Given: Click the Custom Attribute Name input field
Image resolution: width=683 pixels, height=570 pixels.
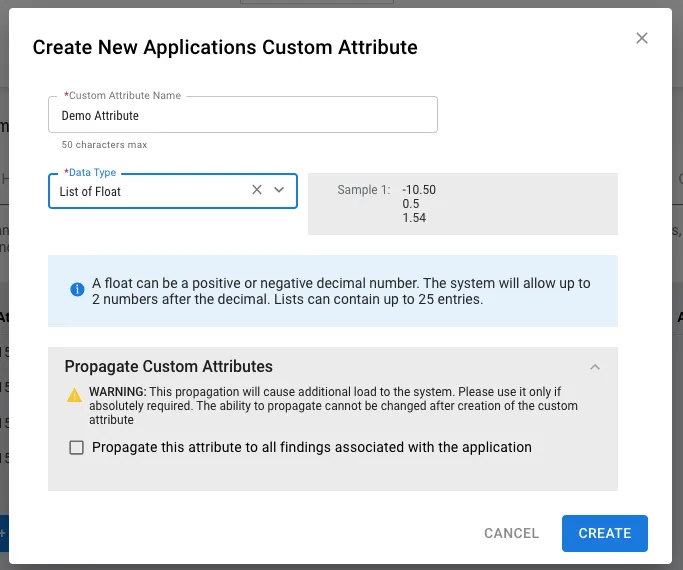Looking at the screenshot, I should coord(243,115).
